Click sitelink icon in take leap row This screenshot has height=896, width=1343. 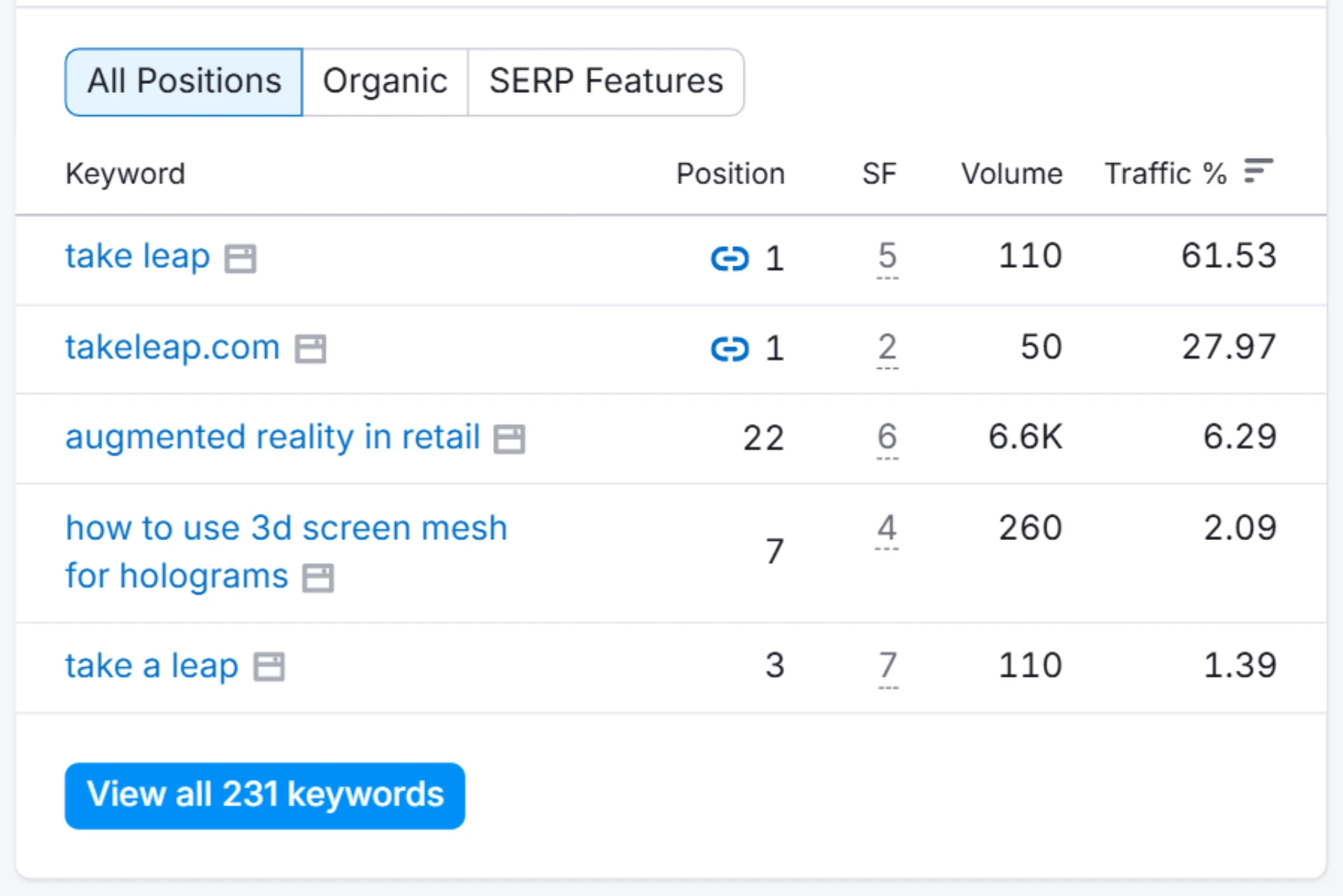coord(730,258)
